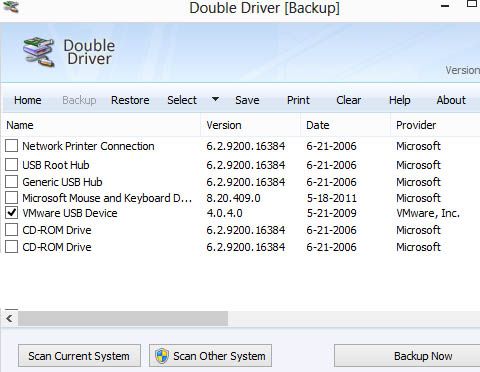Sort by the Date column header
This screenshot has width=480, height=372.
pos(346,125)
